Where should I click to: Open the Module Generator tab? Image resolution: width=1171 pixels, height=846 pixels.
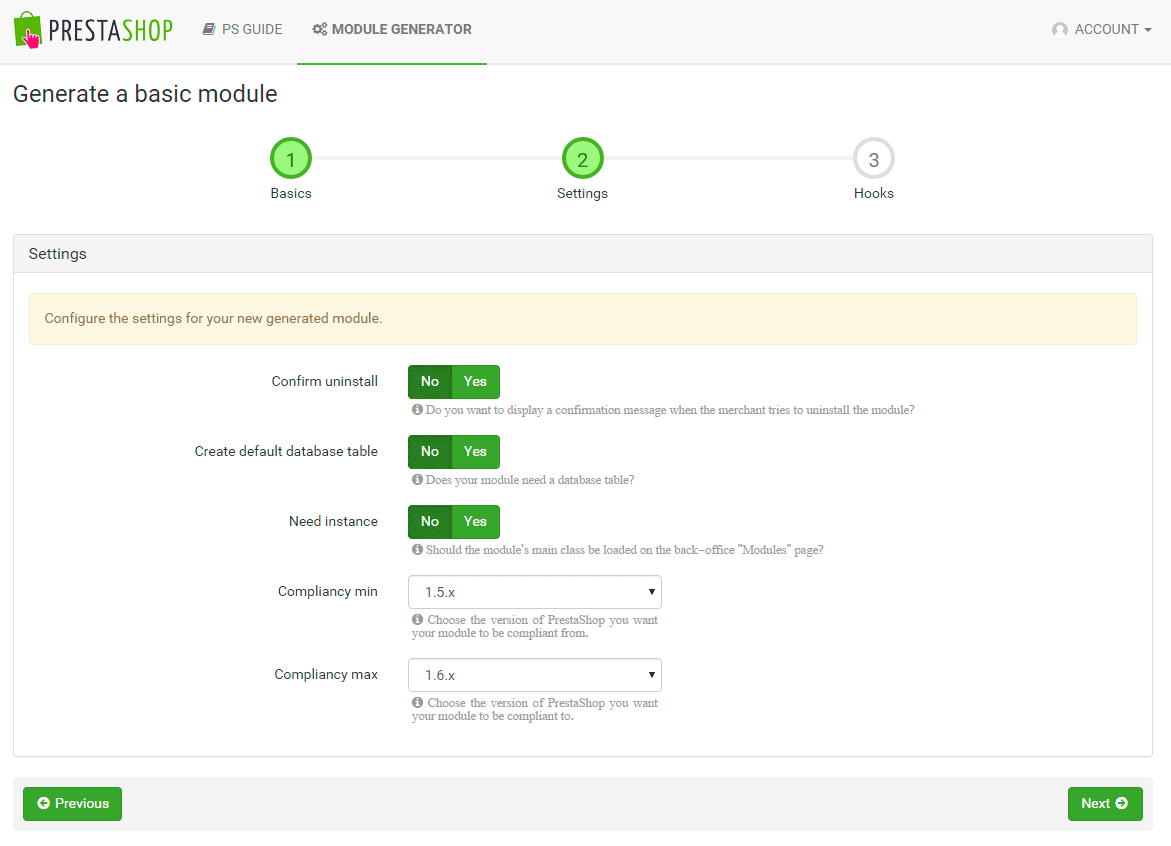(x=392, y=29)
